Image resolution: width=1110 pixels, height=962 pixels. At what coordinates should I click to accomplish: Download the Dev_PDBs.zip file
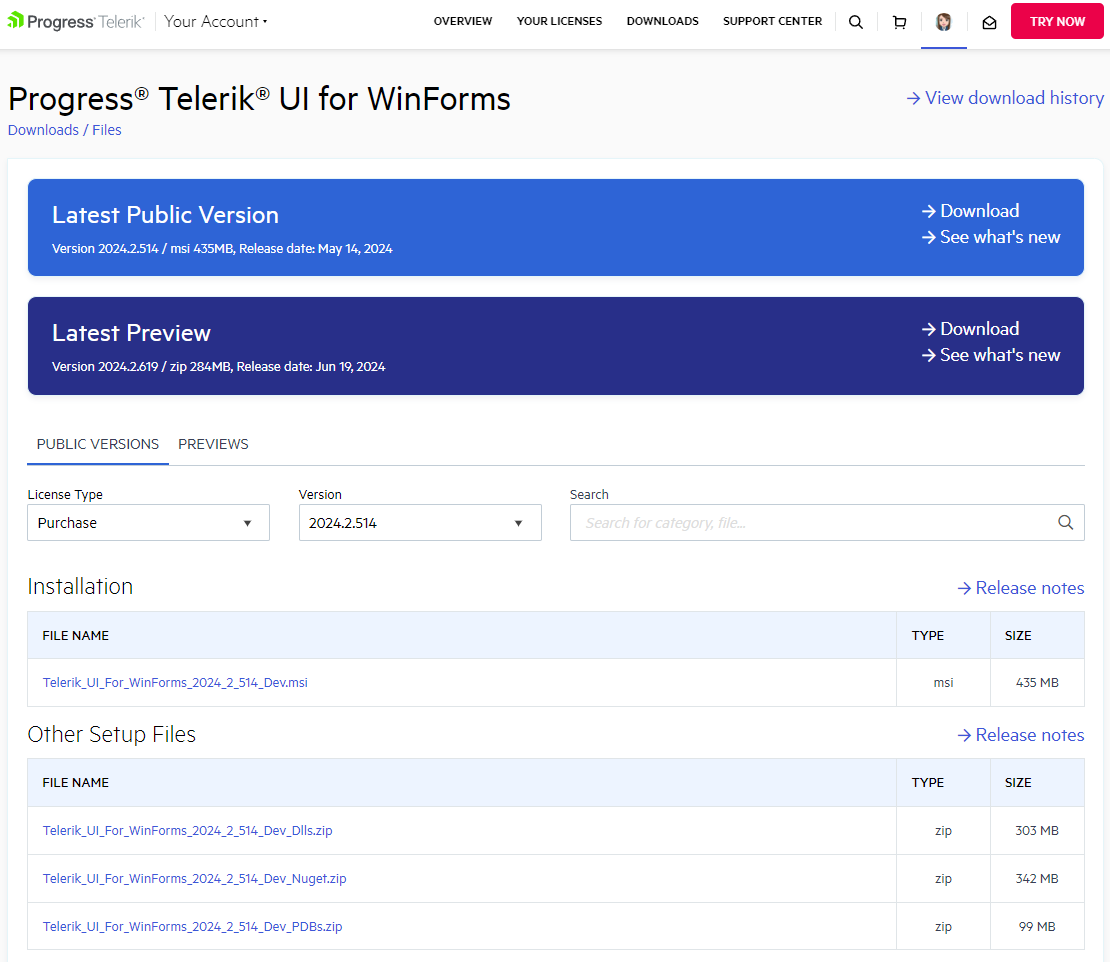pos(193,927)
